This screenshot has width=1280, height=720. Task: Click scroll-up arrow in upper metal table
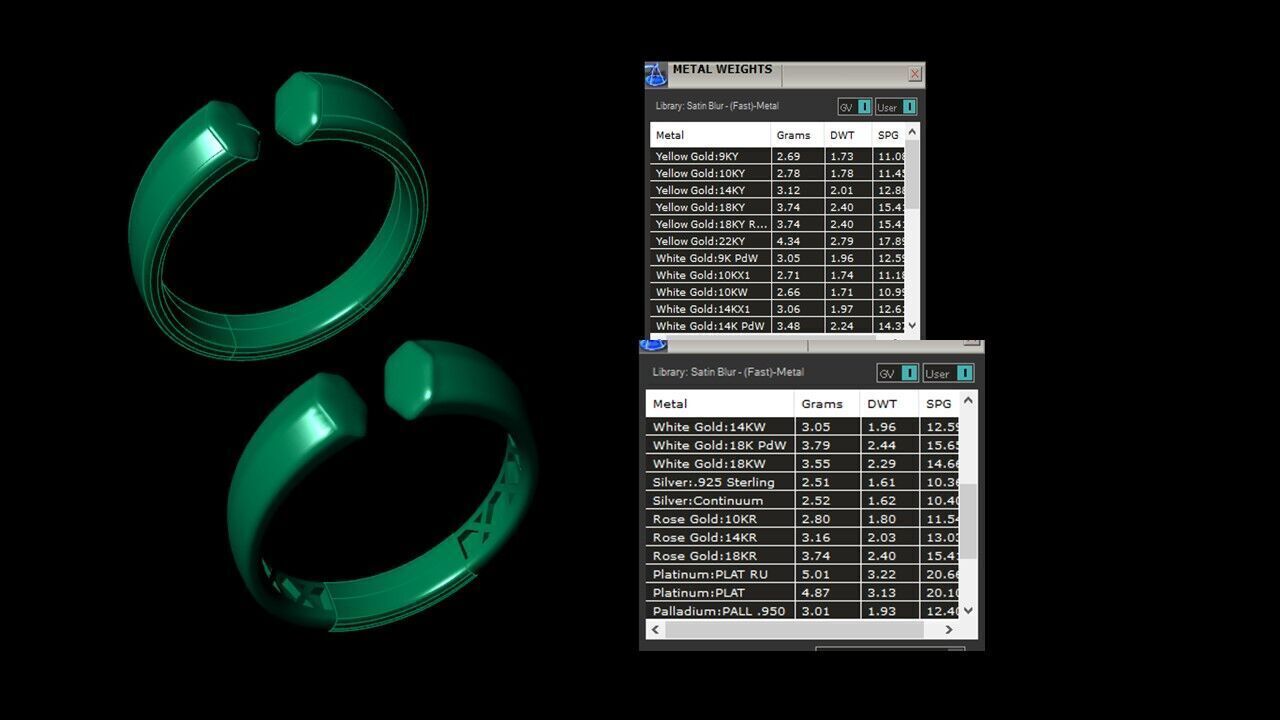[x=912, y=132]
